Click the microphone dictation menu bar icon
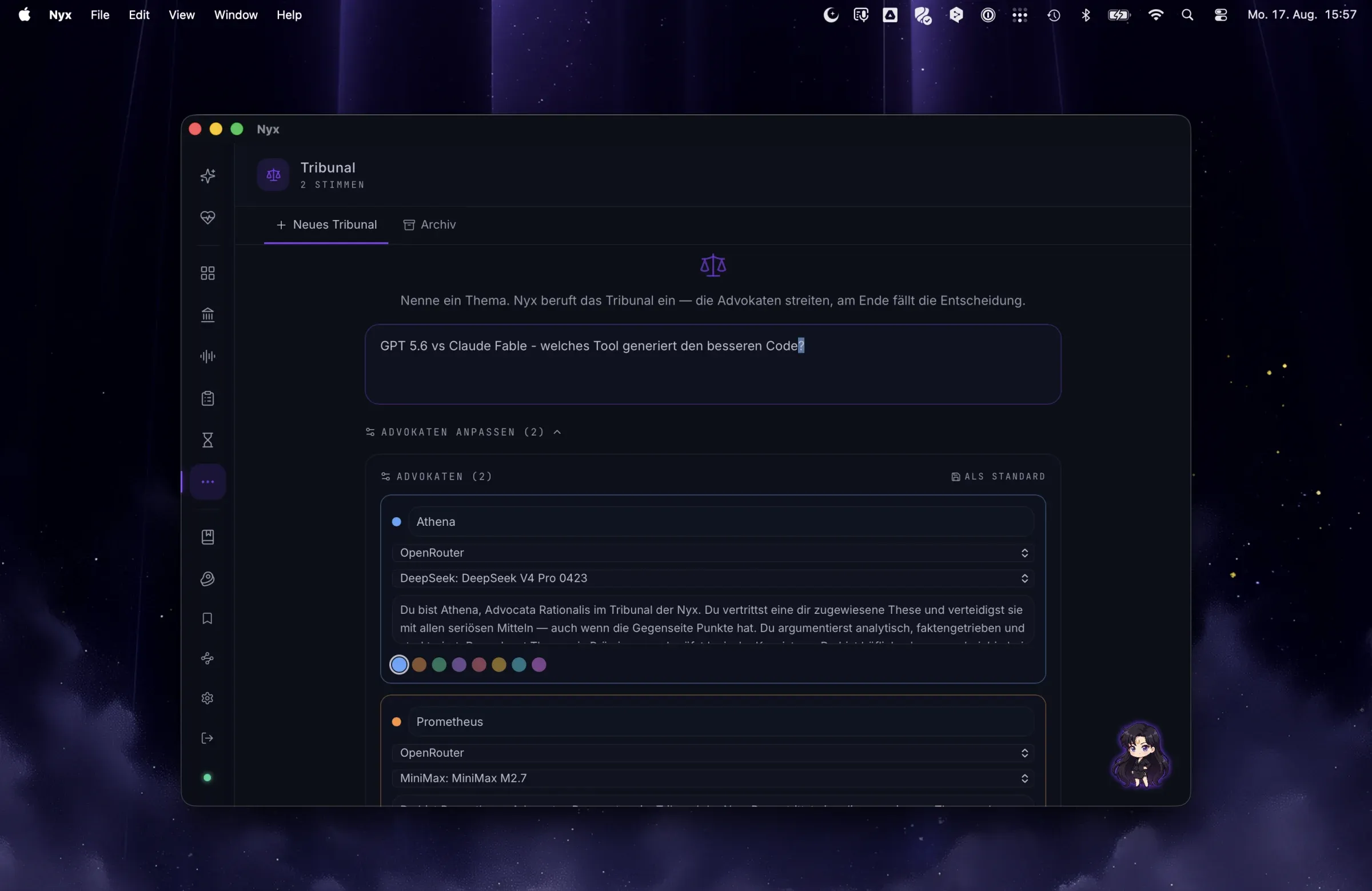Image resolution: width=1372 pixels, height=891 pixels. [x=861, y=15]
